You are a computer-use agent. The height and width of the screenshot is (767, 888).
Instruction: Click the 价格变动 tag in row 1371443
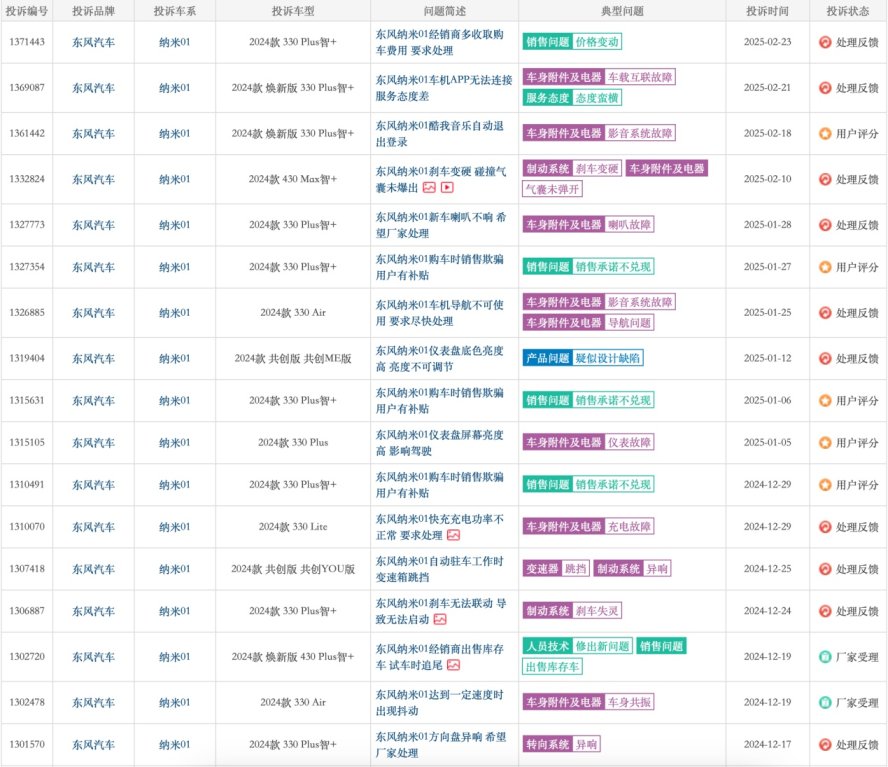[x=597, y=42]
